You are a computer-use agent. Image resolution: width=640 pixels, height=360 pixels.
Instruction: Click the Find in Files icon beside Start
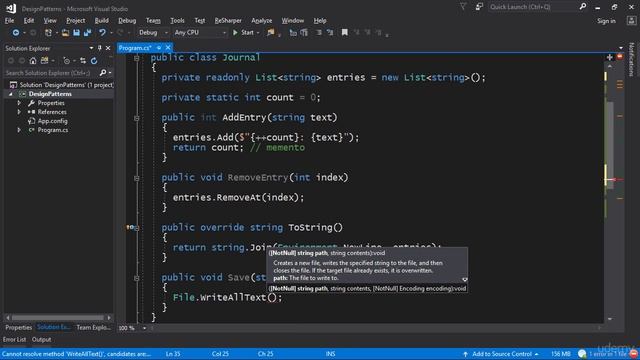click(x=271, y=33)
